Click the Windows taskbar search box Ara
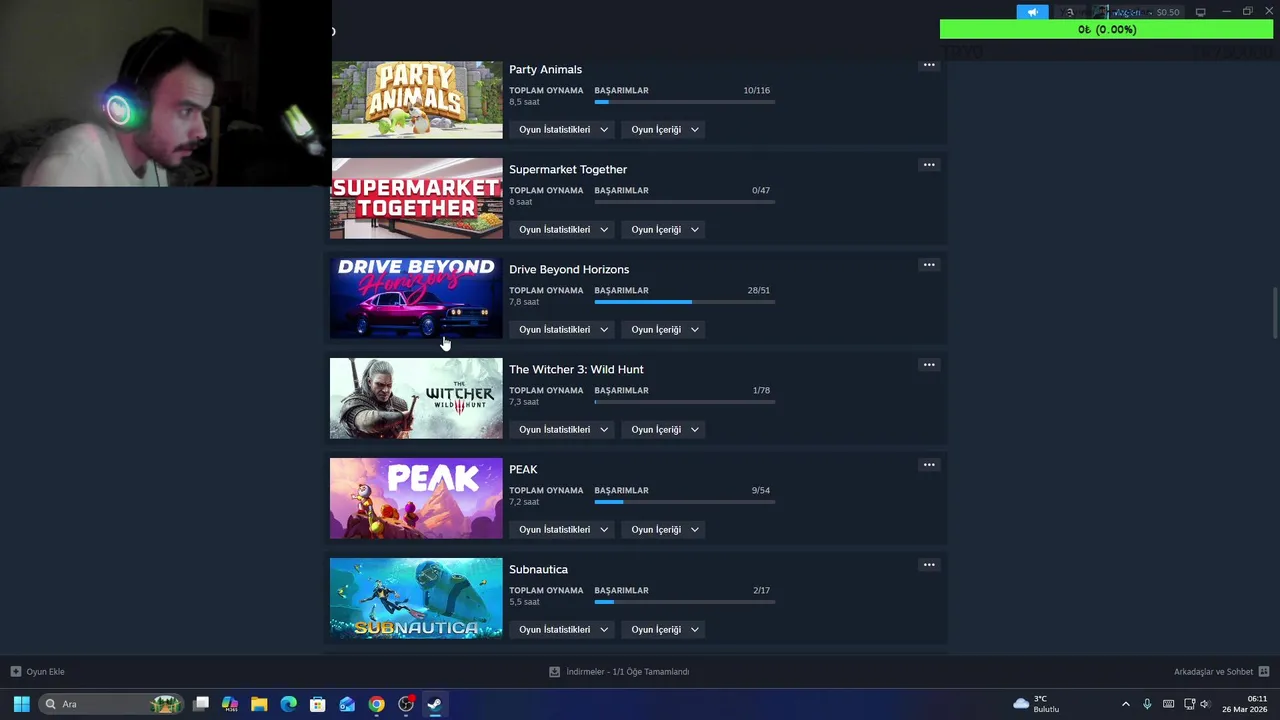 pyautogui.click(x=112, y=704)
